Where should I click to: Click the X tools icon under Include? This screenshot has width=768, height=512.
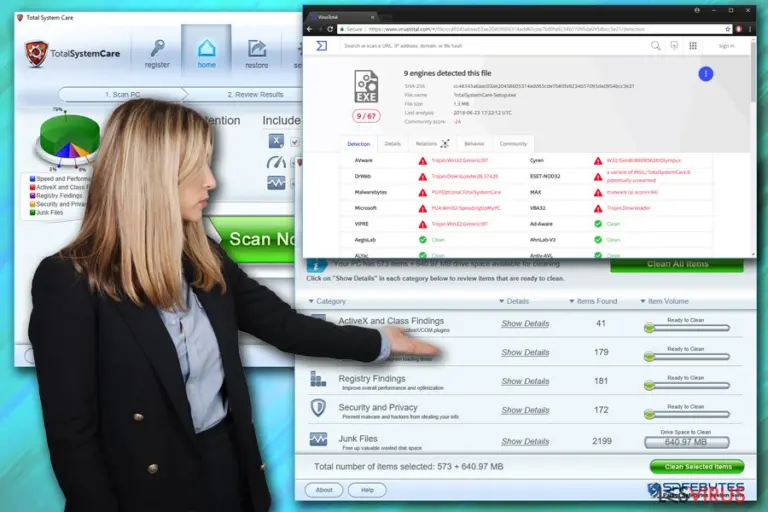(276, 141)
